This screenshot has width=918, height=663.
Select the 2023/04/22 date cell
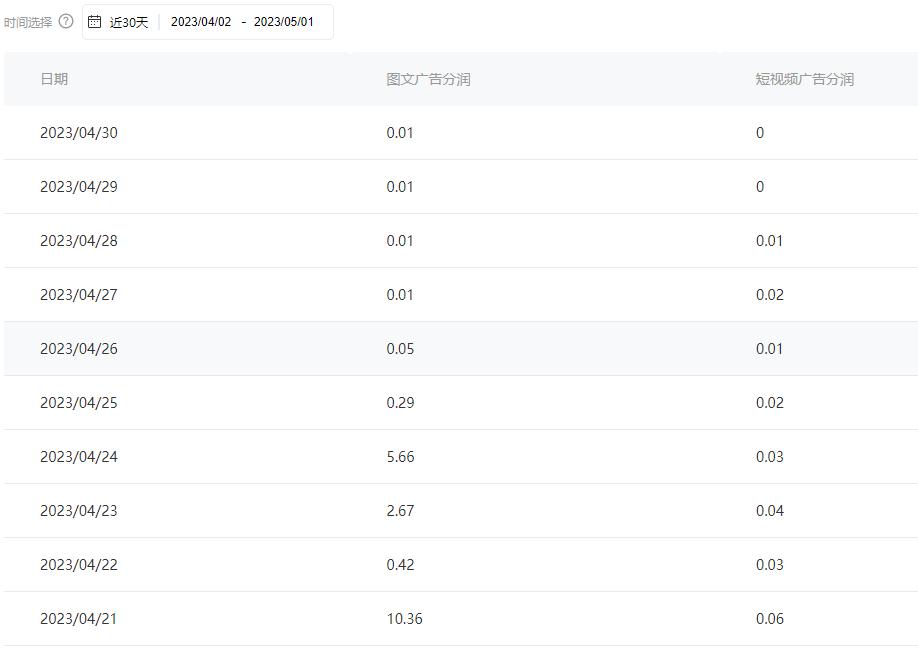(x=79, y=565)
